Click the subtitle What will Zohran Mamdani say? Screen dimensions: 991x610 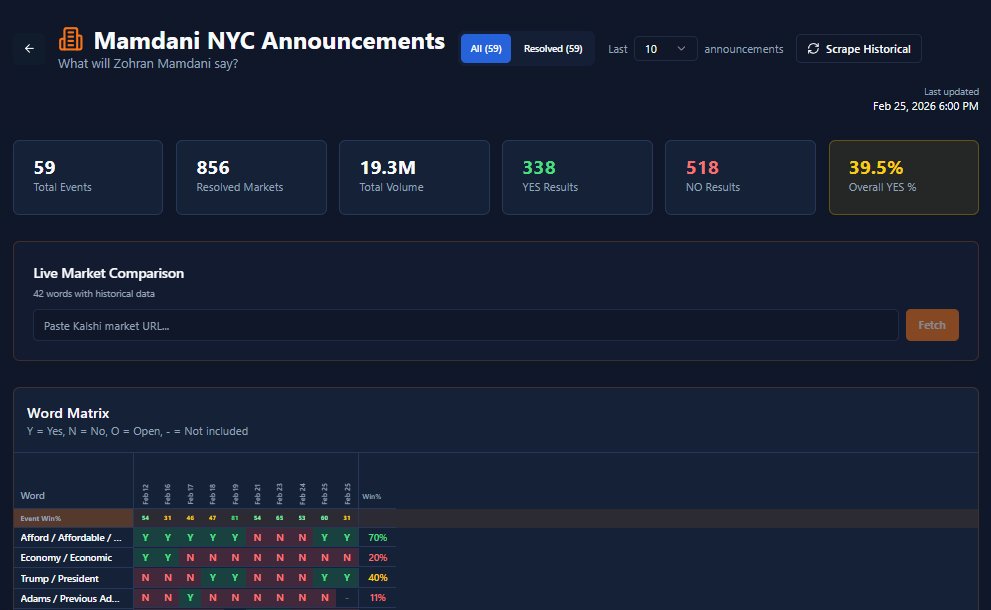[148, 64]
